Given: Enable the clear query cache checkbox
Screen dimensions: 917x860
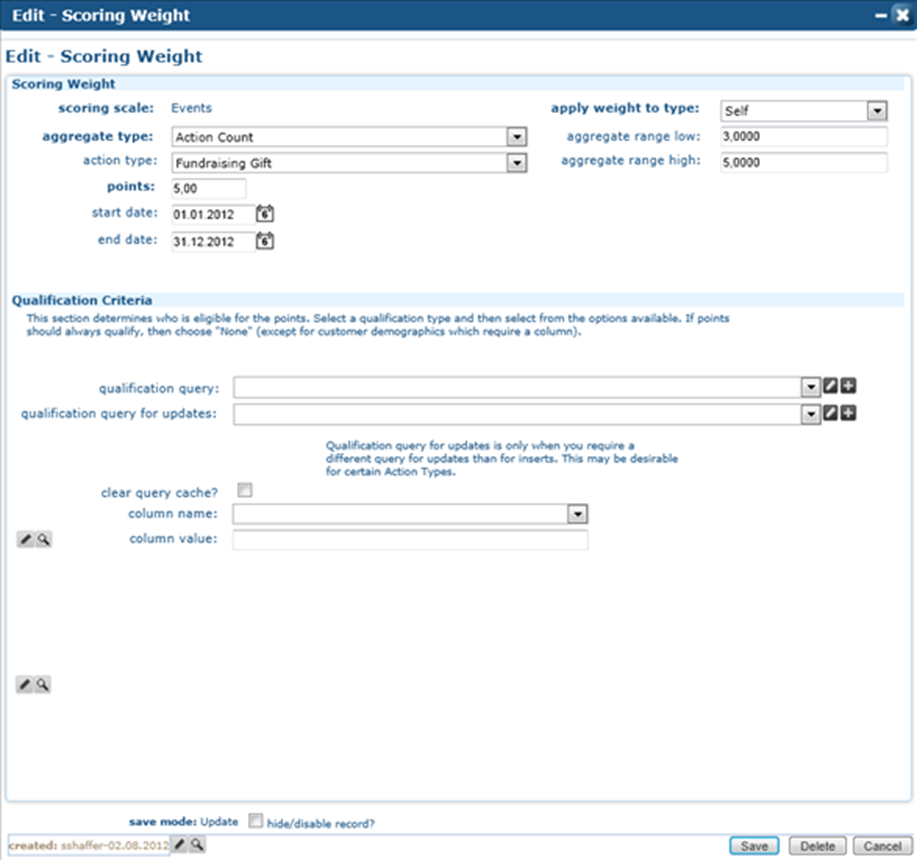Looking at the screenshot, I should coord(243,489).
